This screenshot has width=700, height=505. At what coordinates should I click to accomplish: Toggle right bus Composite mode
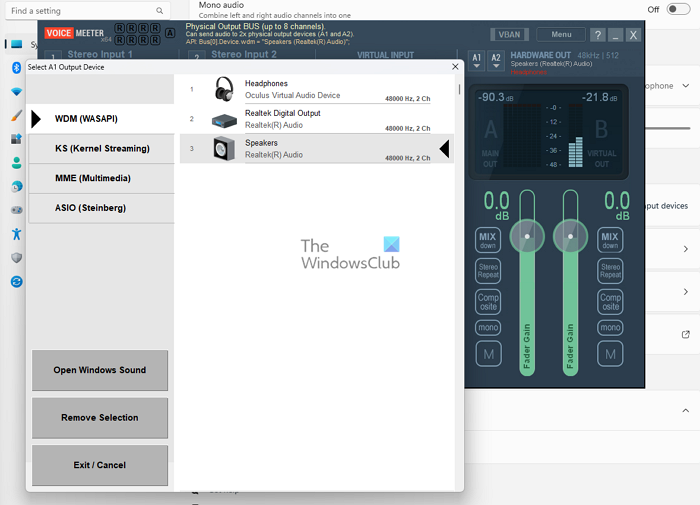[x=610, y=301]
